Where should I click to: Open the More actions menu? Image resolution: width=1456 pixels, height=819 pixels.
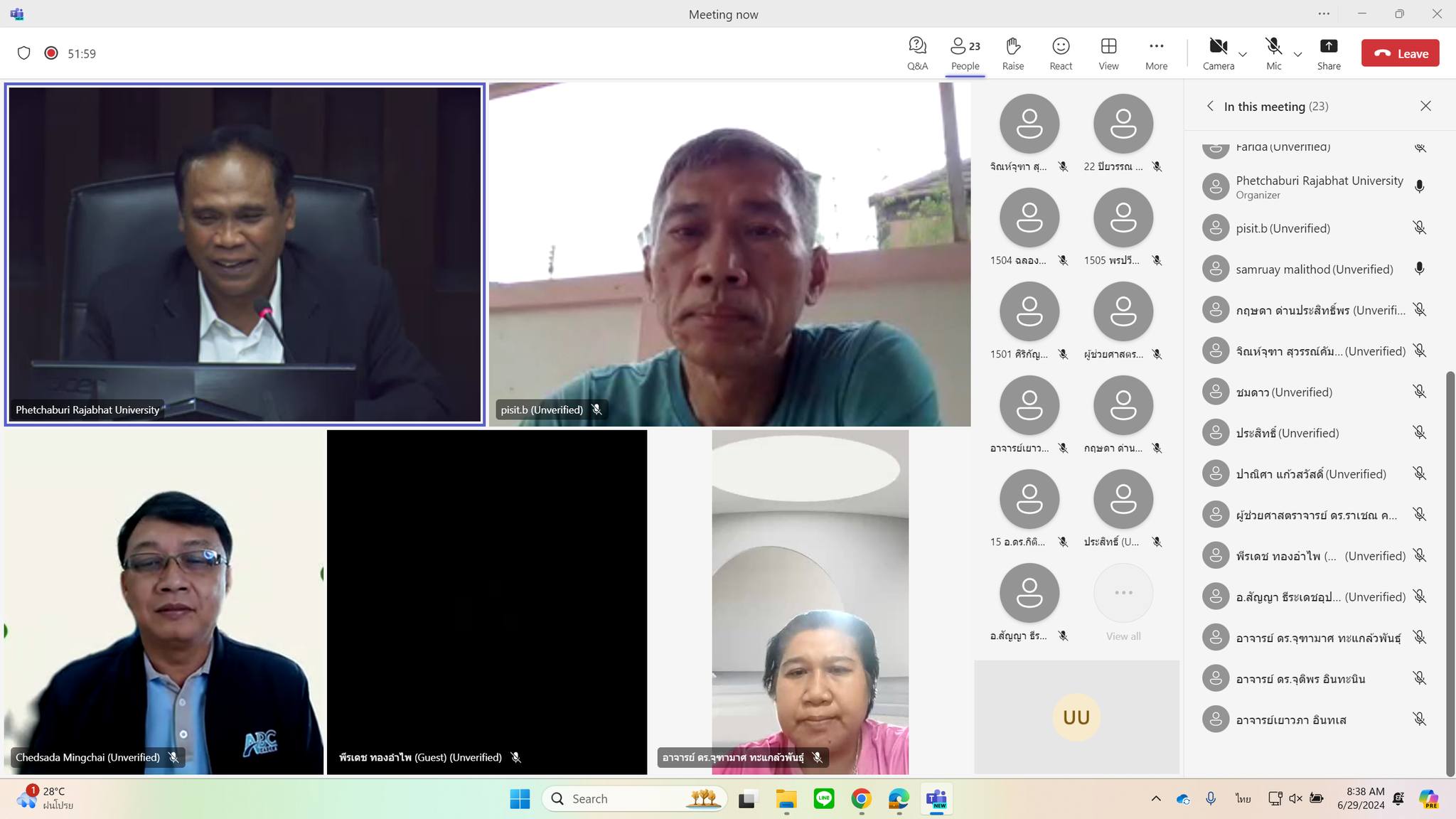coord(1156,53)
